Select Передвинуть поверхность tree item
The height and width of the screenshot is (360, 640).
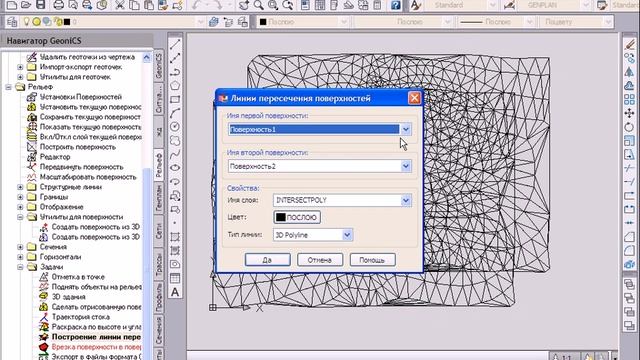pyautogui.click(x=81, y=167)
